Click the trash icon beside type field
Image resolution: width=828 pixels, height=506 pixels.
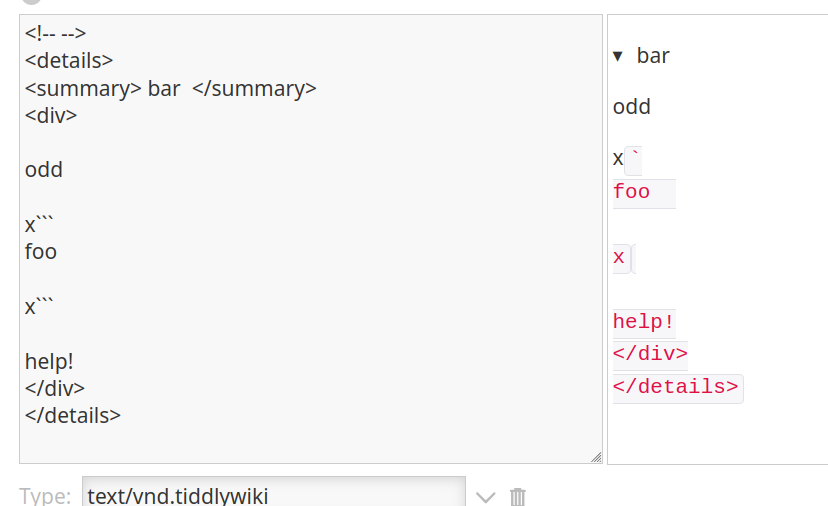517,496
